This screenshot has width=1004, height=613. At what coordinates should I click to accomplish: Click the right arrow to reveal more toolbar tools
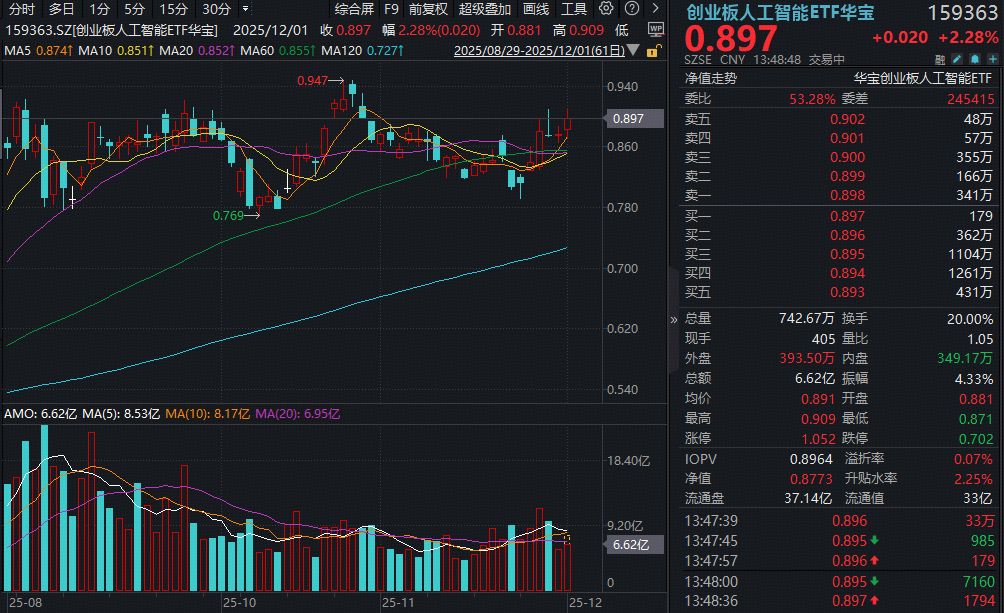pyautogui.click(x=655, y=8)
